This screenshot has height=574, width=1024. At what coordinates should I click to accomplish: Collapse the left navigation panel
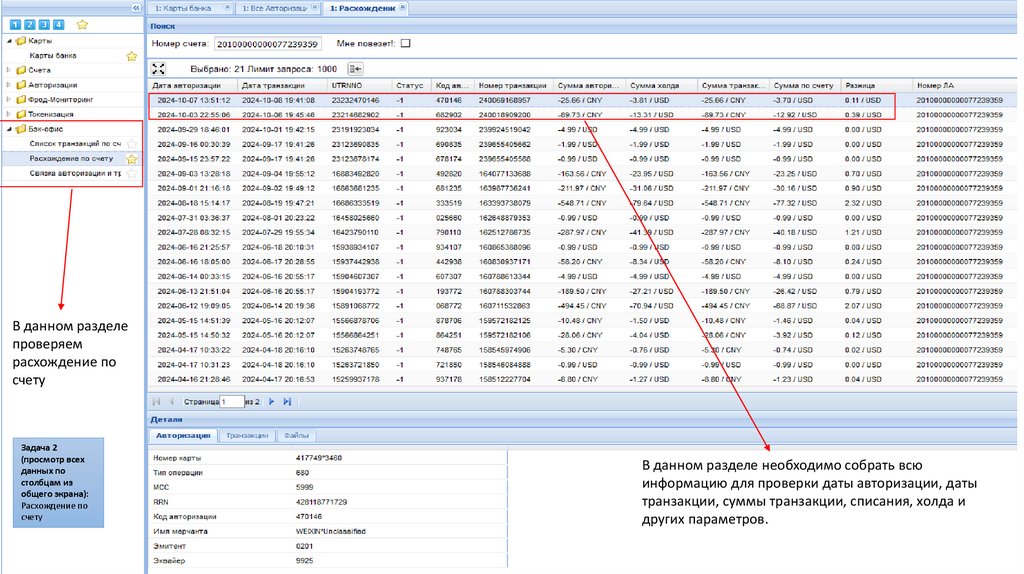(136, 7)
